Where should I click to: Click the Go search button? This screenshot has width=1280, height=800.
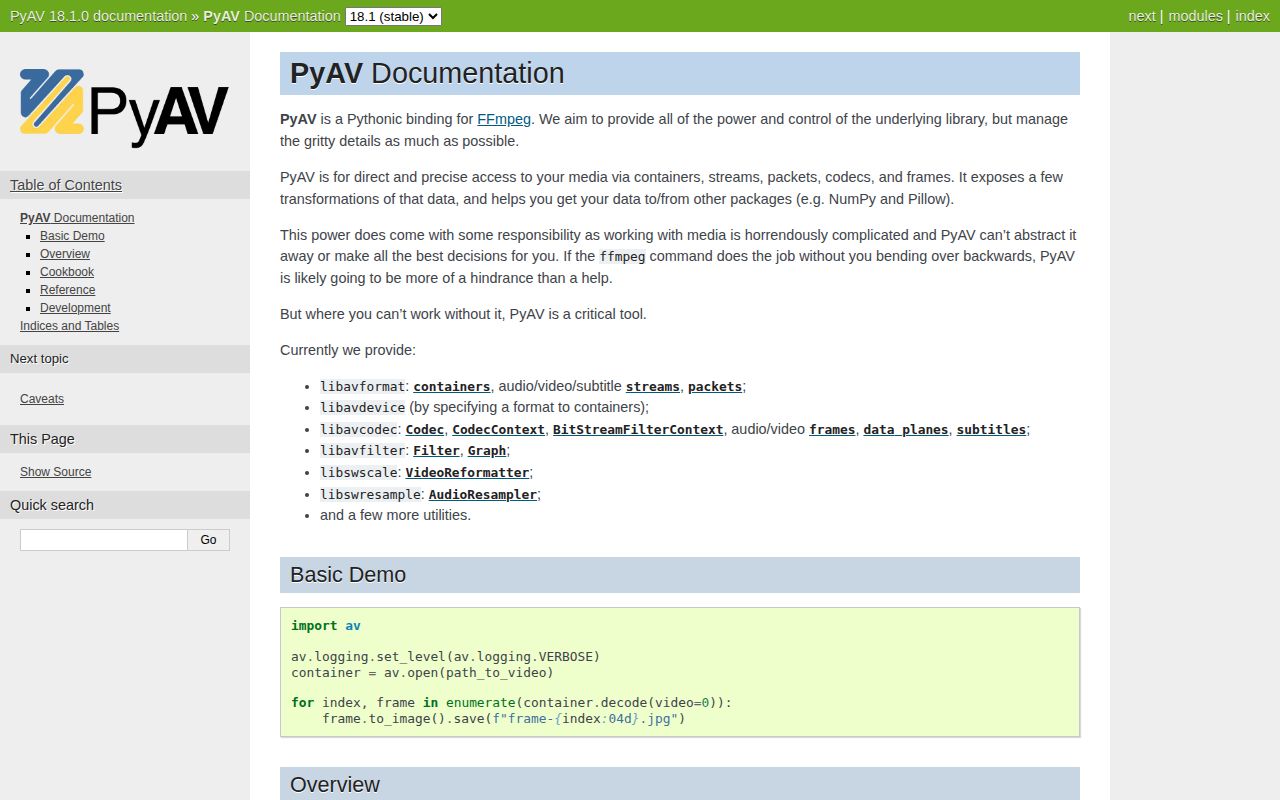(208, 540)
